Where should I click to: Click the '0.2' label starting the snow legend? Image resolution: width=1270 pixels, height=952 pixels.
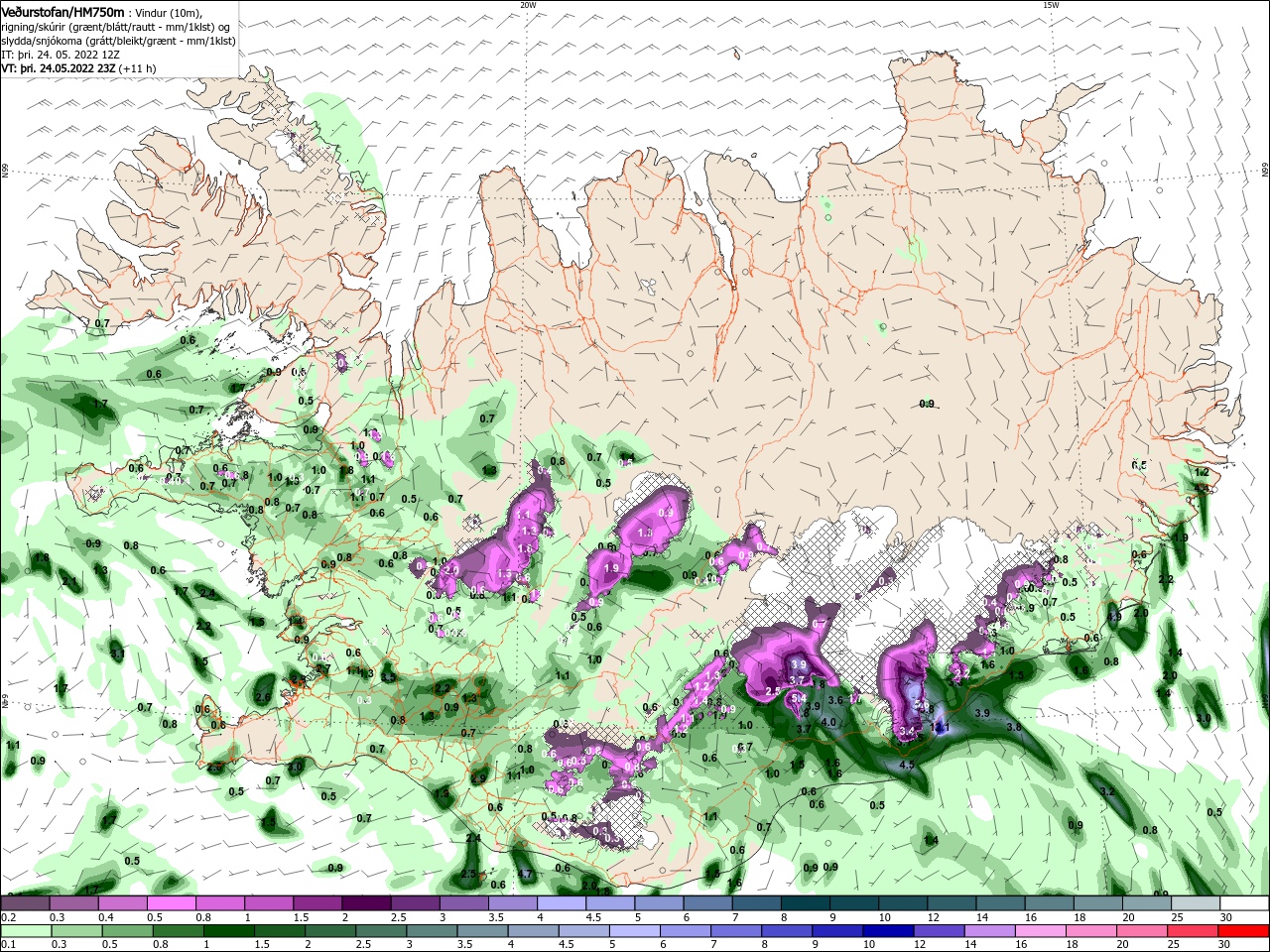point(7,917)
